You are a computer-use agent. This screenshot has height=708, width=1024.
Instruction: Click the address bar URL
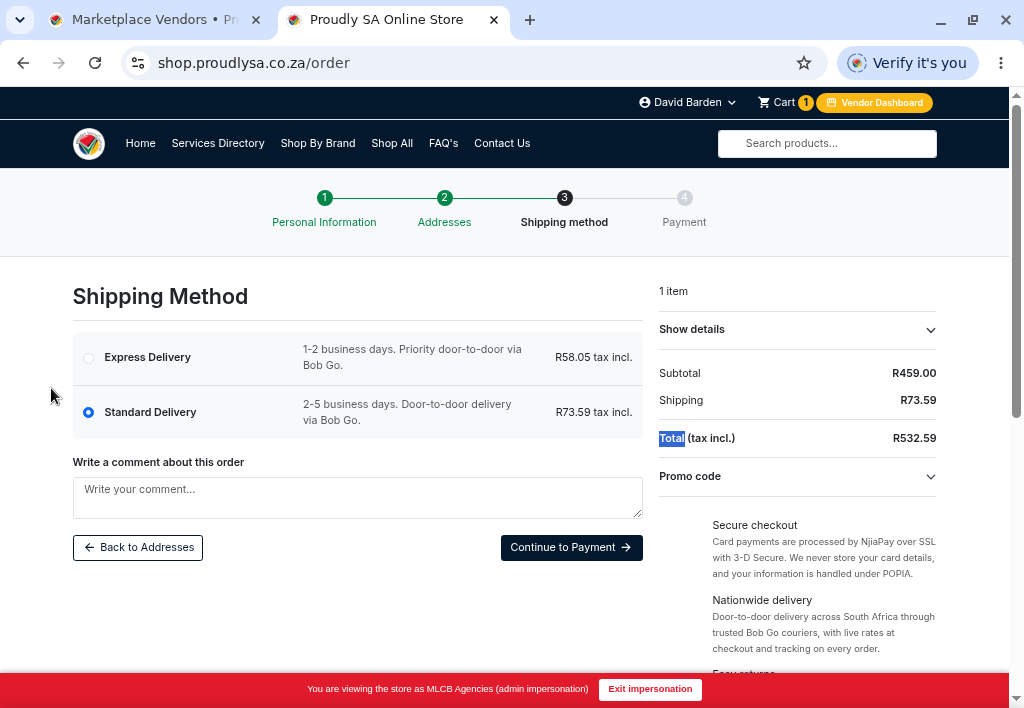pyautogui.click(x=254, y=63)
